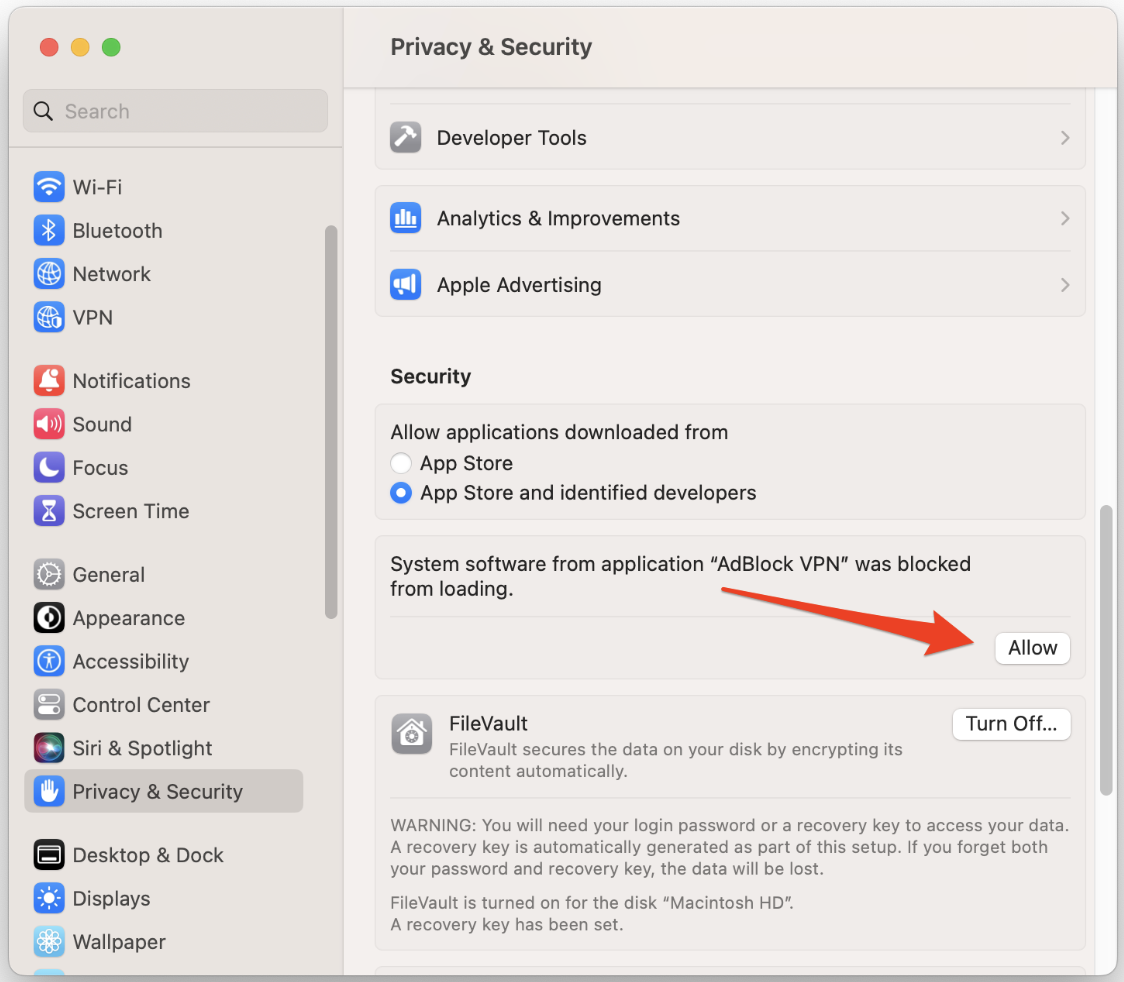Image resolution: width=1124 pixels, height=982 pixels.
Task: Open Apple Advertising disclosure chevron
Action: tap(1065, 285)
